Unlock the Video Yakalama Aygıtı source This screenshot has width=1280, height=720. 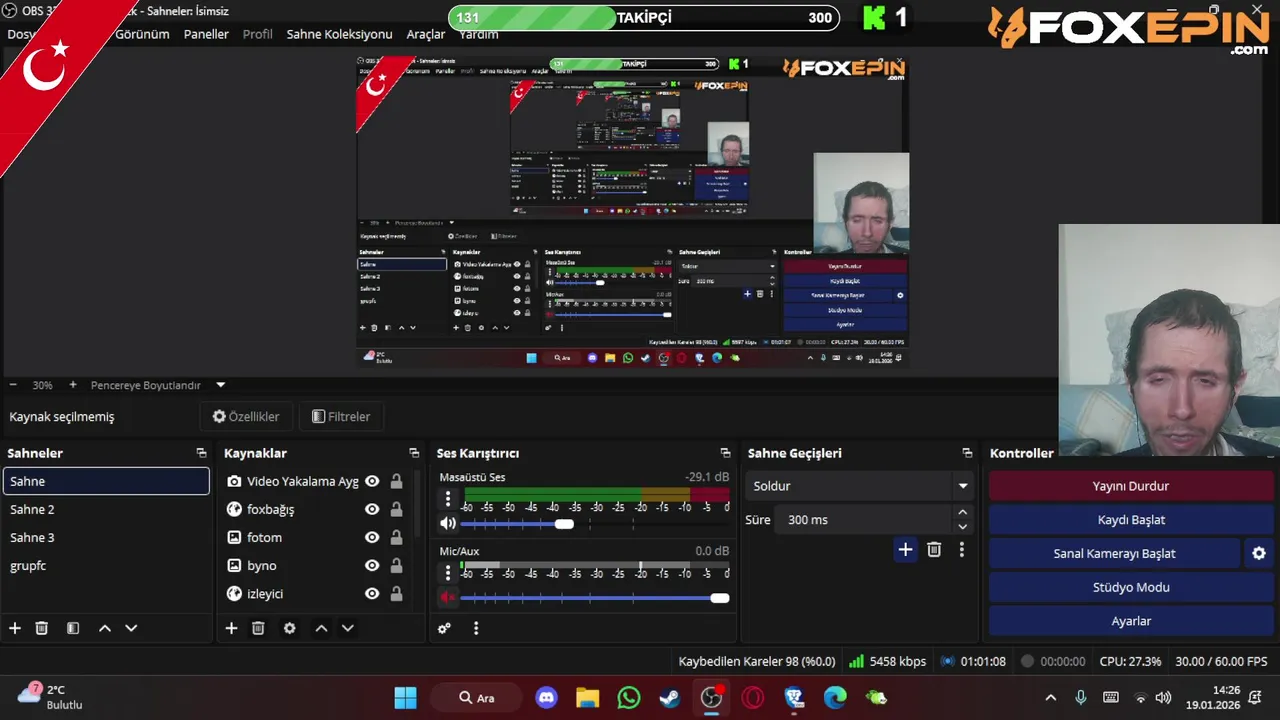point(396,481)
